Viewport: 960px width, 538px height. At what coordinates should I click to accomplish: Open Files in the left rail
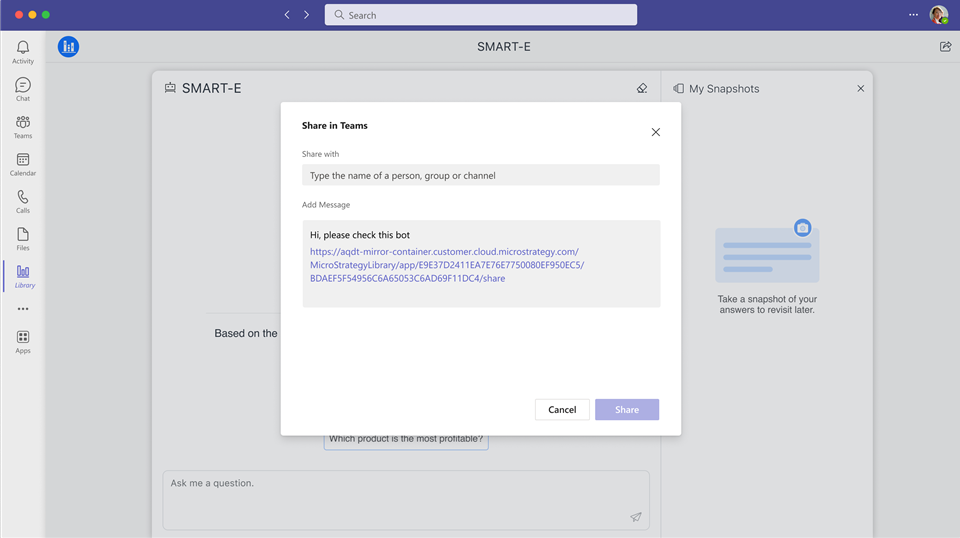tap(22, 239)
